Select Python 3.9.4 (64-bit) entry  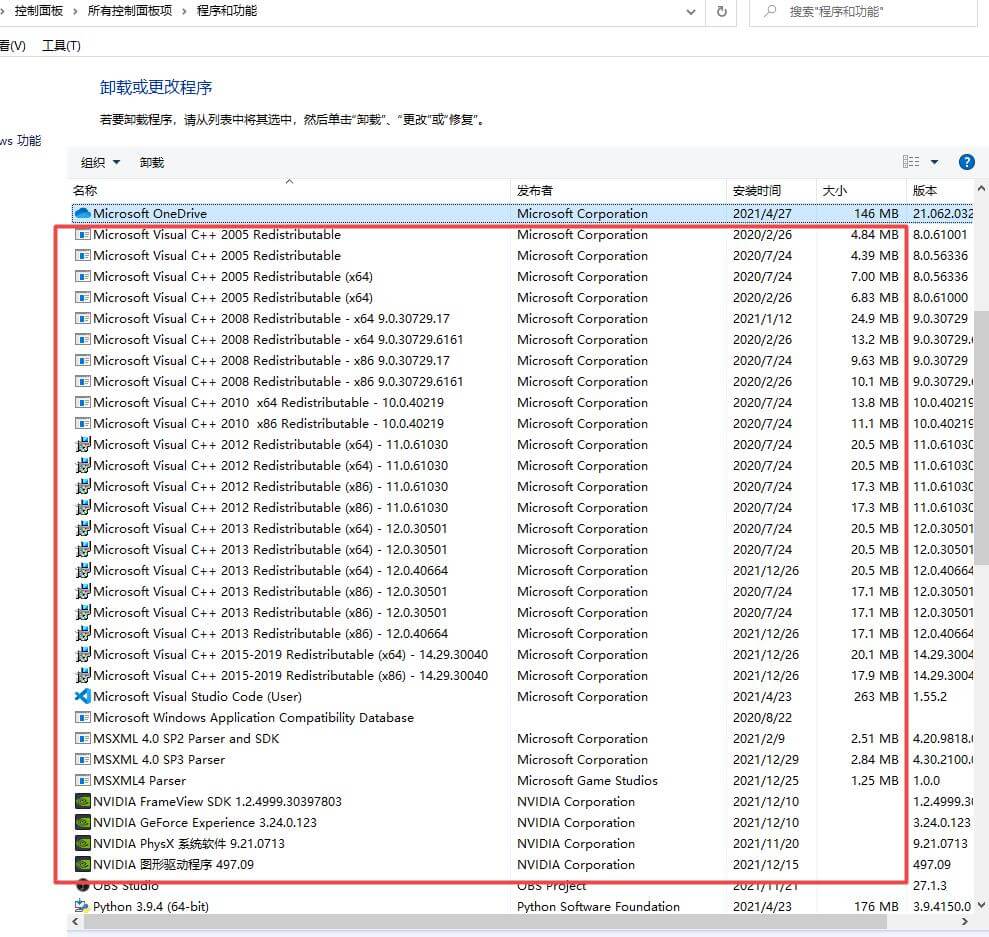[522, 906]
